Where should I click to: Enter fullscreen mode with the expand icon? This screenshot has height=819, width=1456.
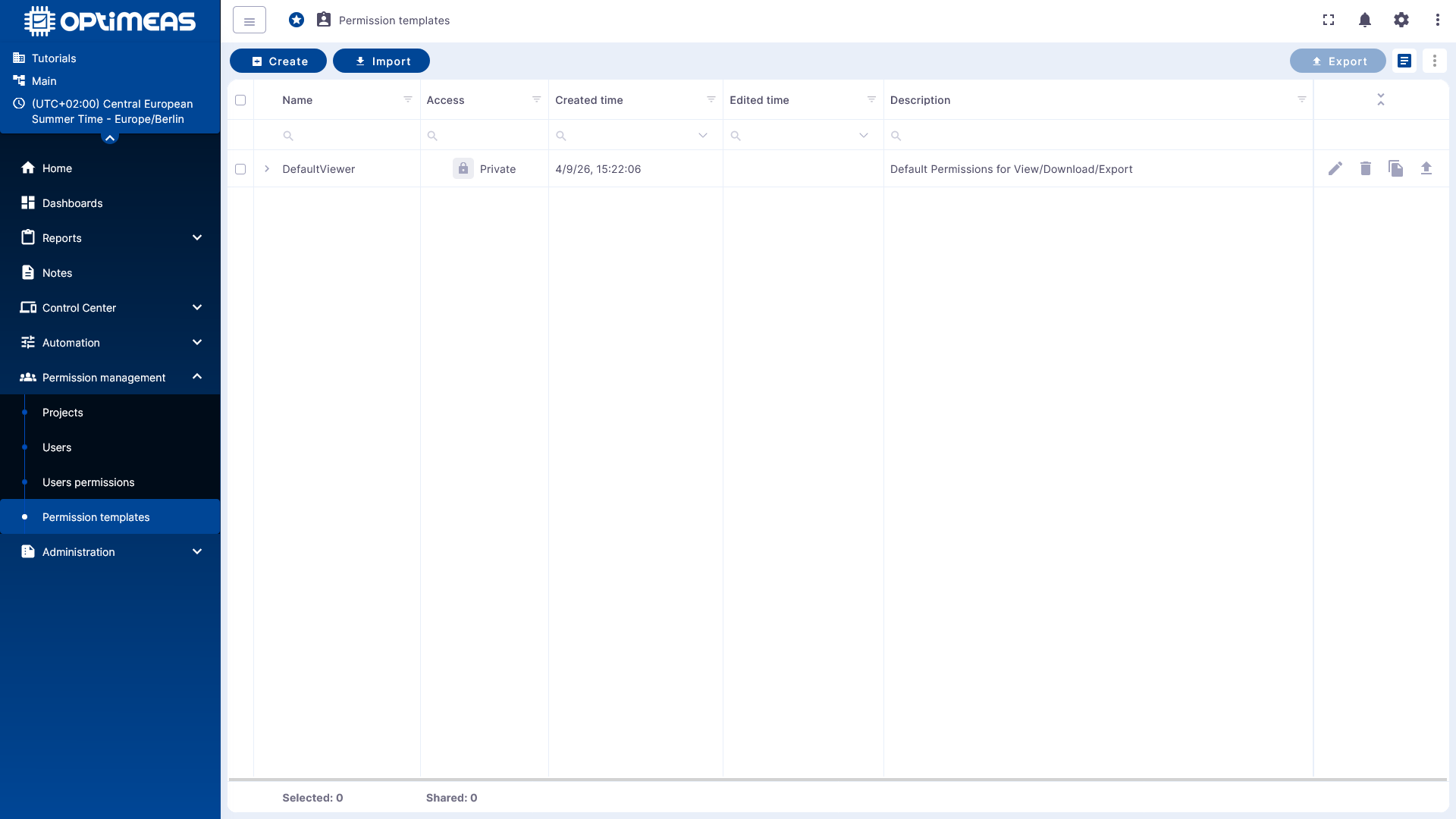(1329, 20)
